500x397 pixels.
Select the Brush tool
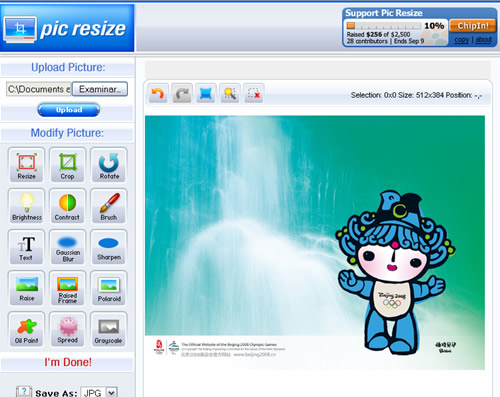pos(109,206)
